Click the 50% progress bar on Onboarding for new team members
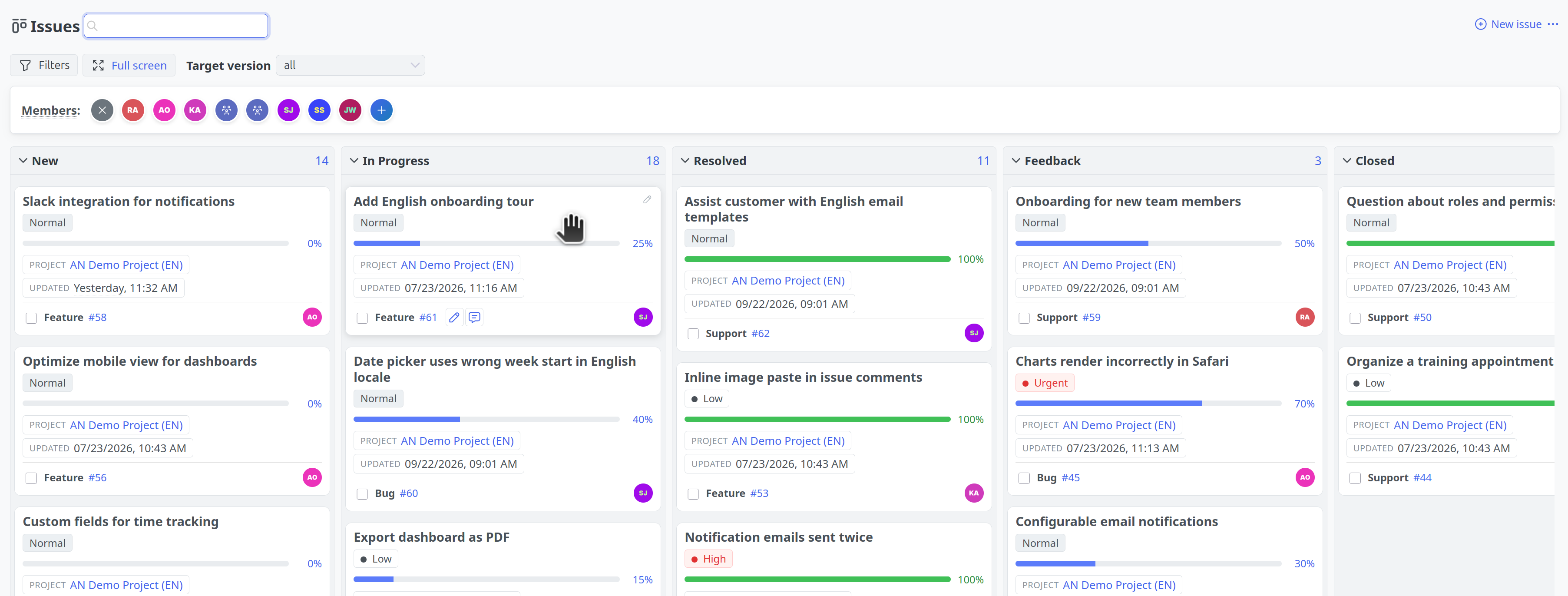 (x=1148, y=244)
